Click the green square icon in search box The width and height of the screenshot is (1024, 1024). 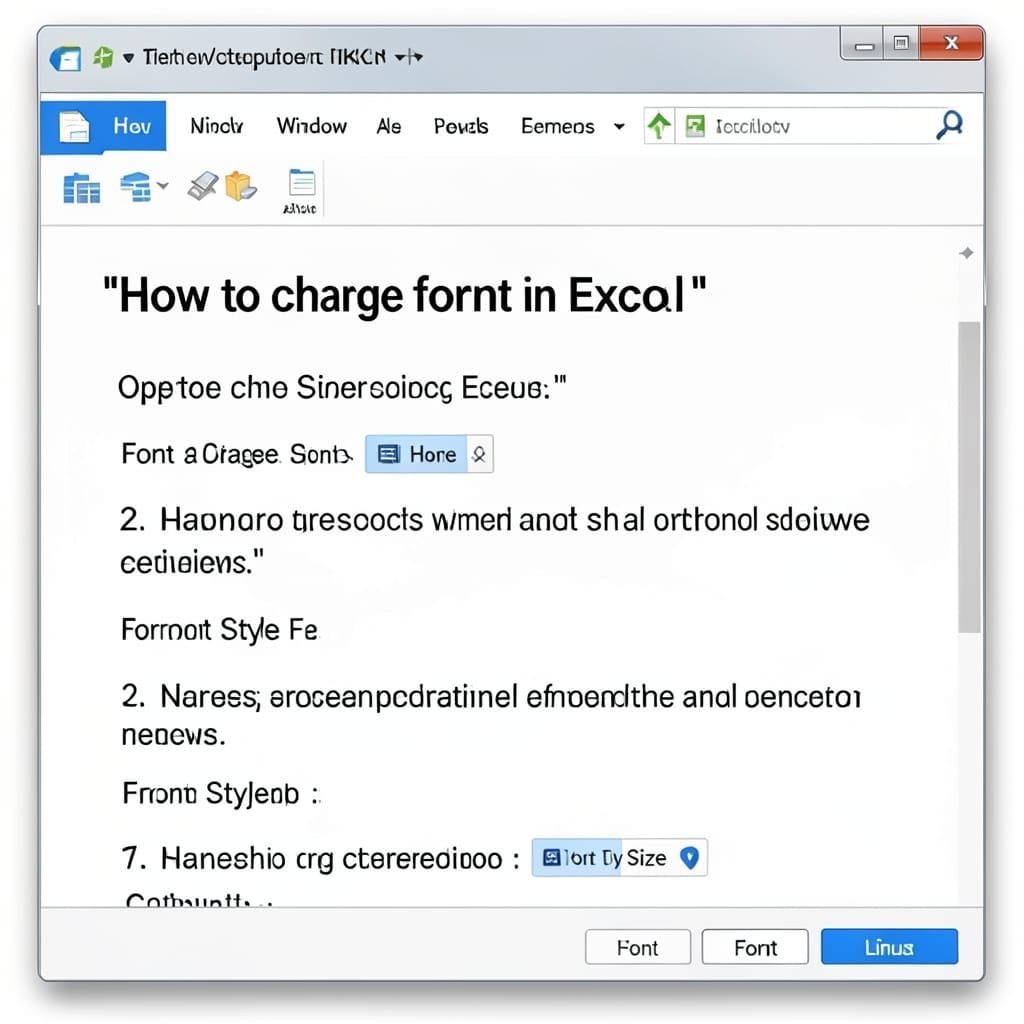point(695,125)
